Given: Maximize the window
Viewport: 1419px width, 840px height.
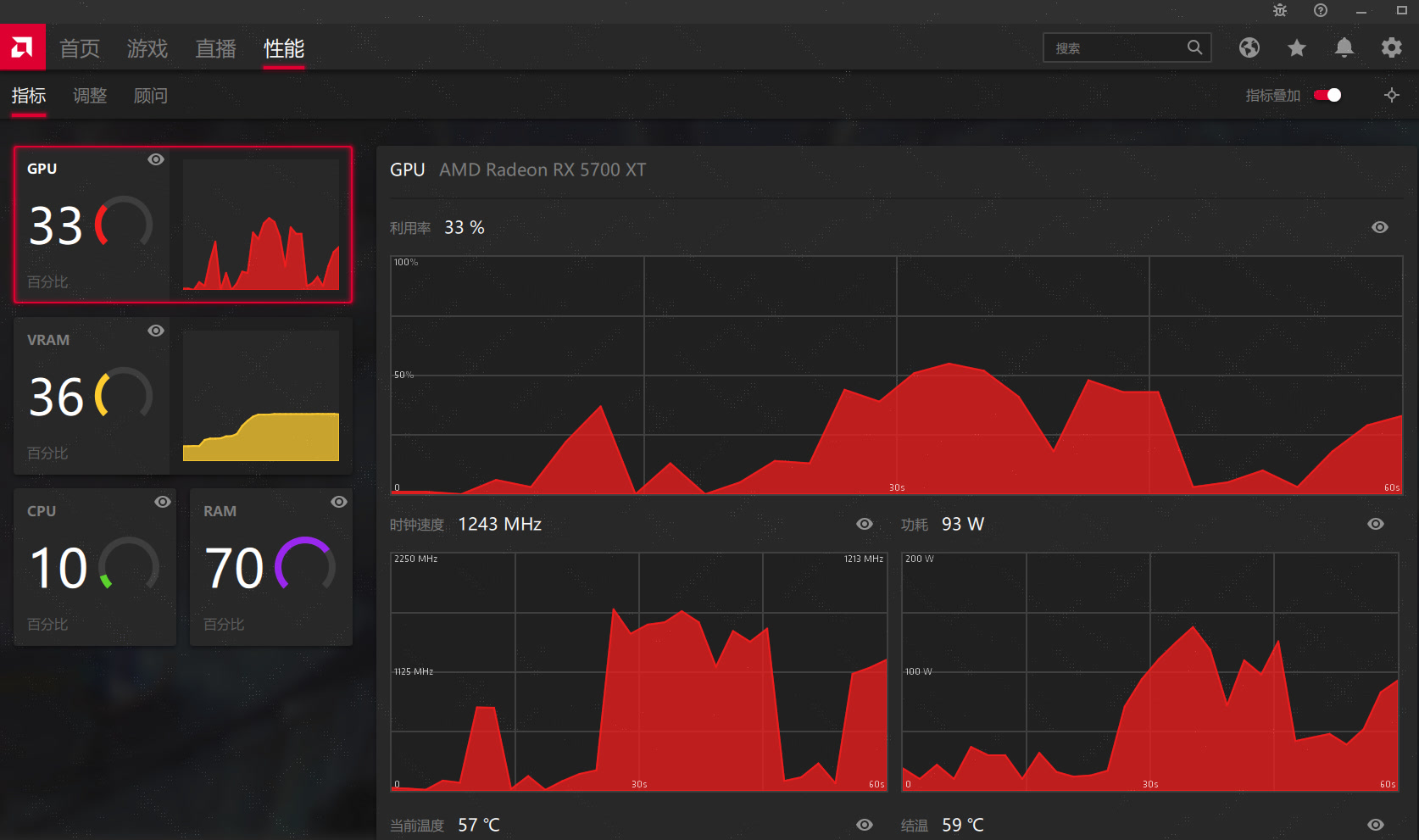Looking at the screenshot, I should pos(1402,10).
